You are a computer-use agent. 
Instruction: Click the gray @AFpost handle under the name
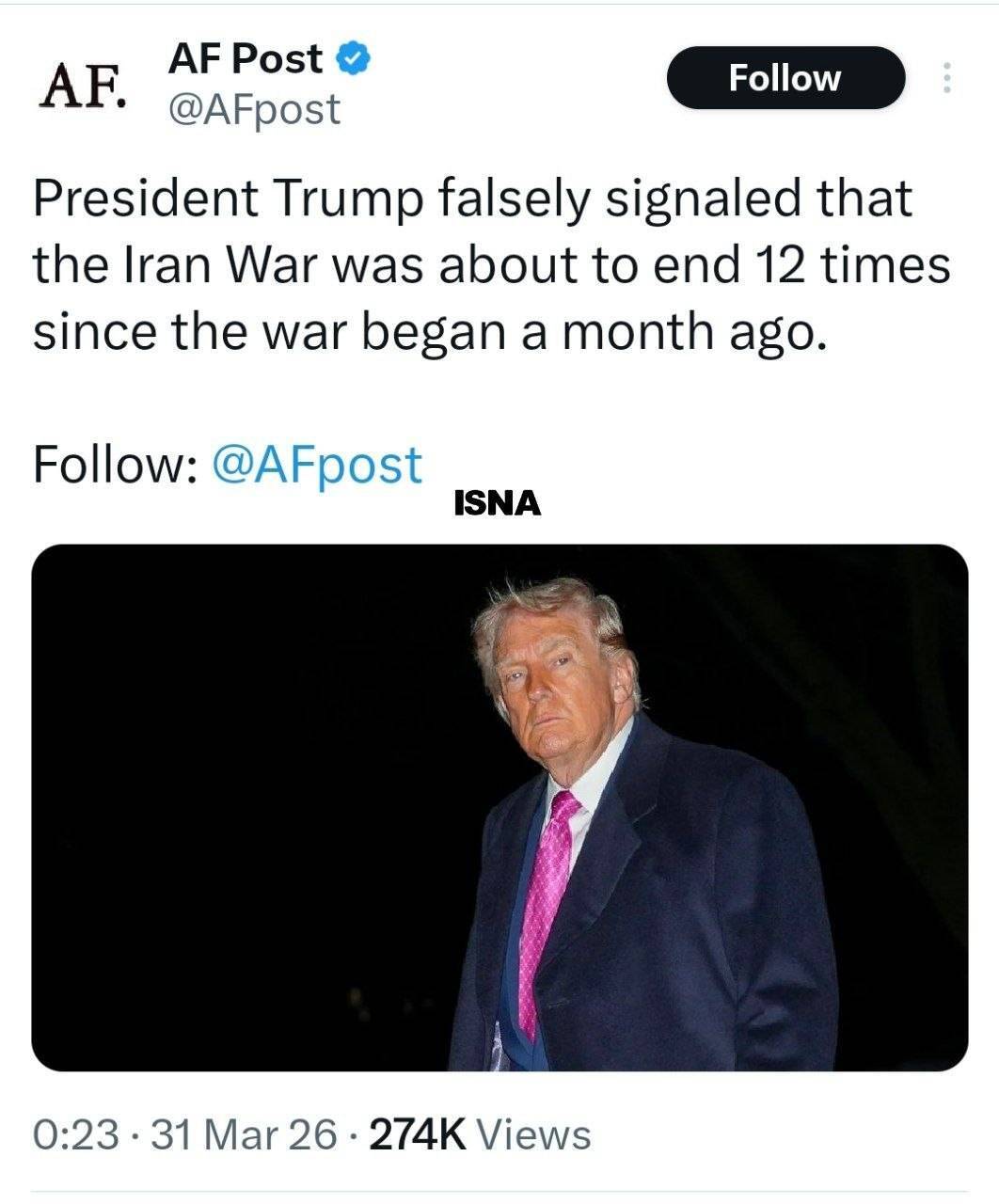pos(253,109)
